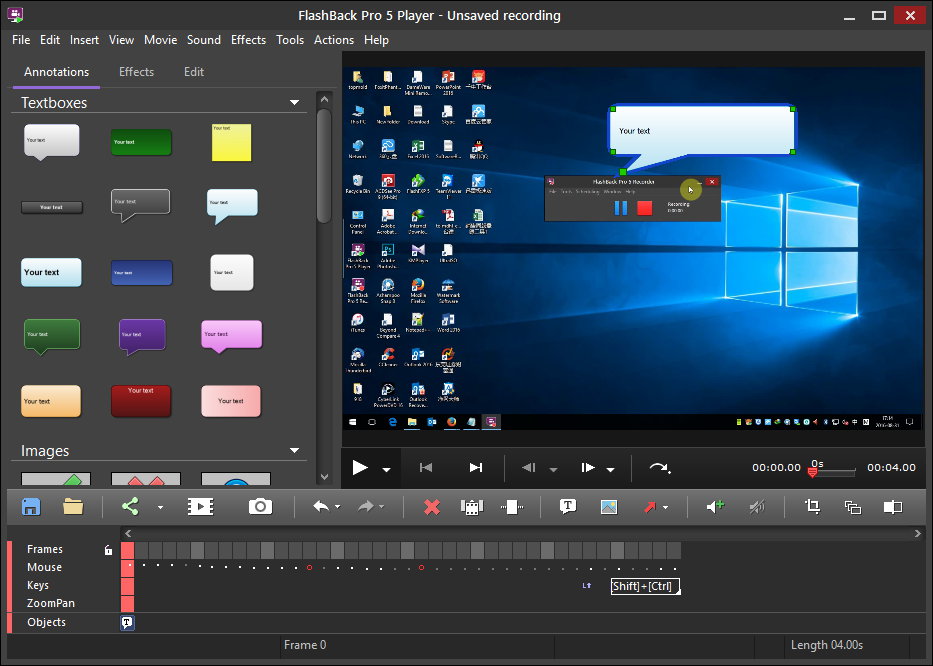Image resolution: width=933 pixels, height=666 pixels.
Task: Open the Effects menu in the menu bar
Action: tap(248, 40)
